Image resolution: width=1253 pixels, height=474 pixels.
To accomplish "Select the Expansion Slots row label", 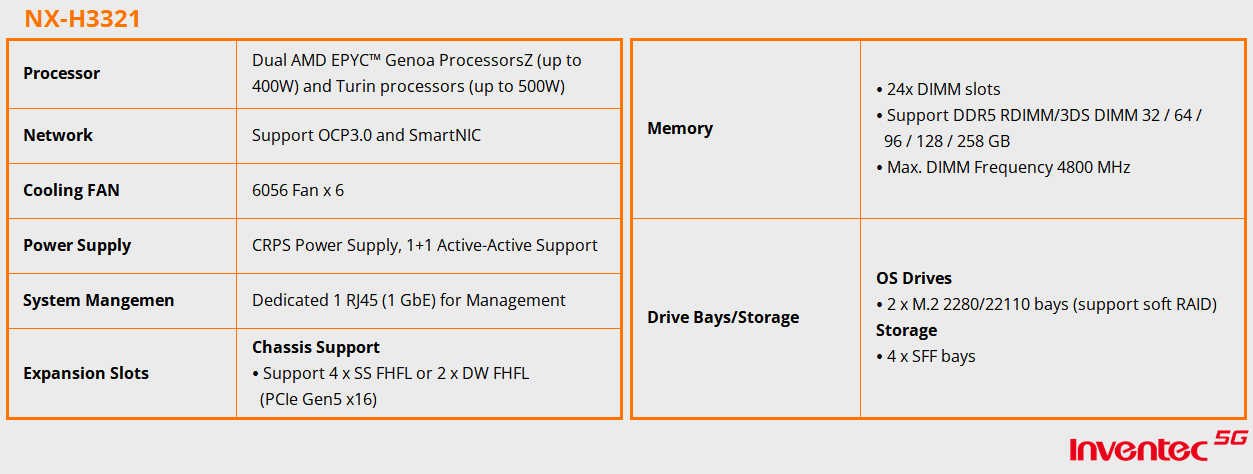I will click(86, 373).
